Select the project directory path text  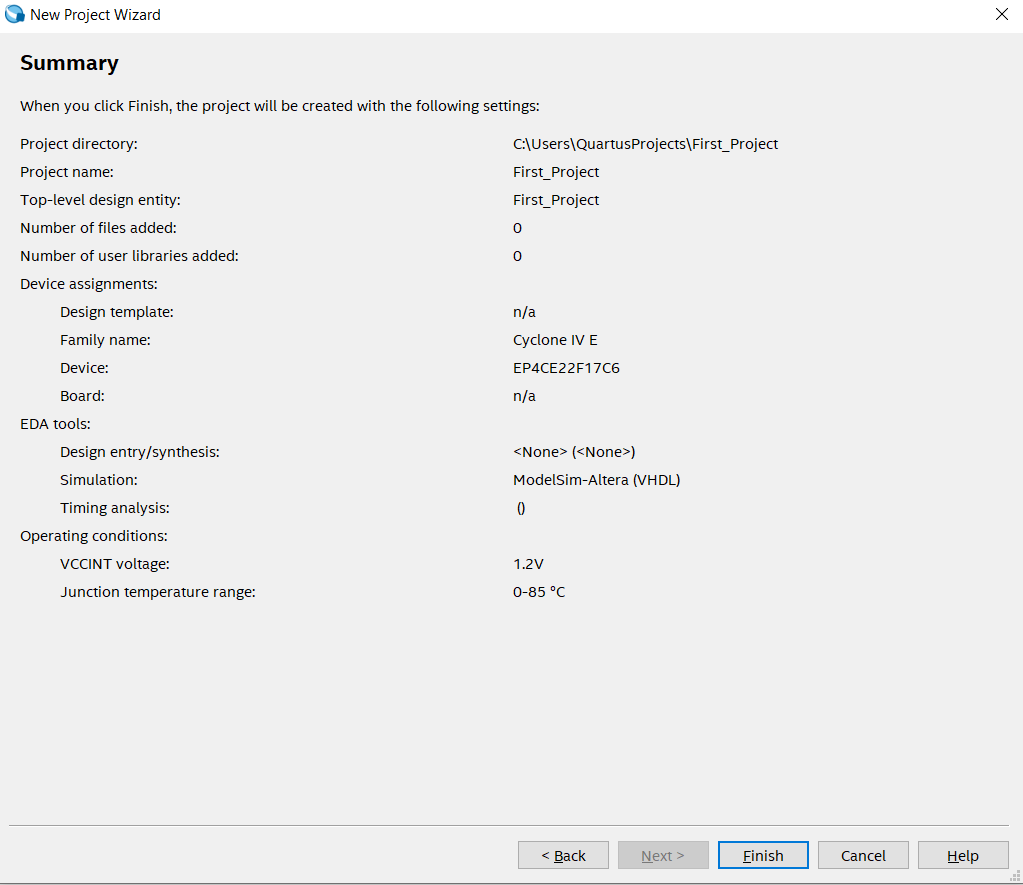coord(645,144)
